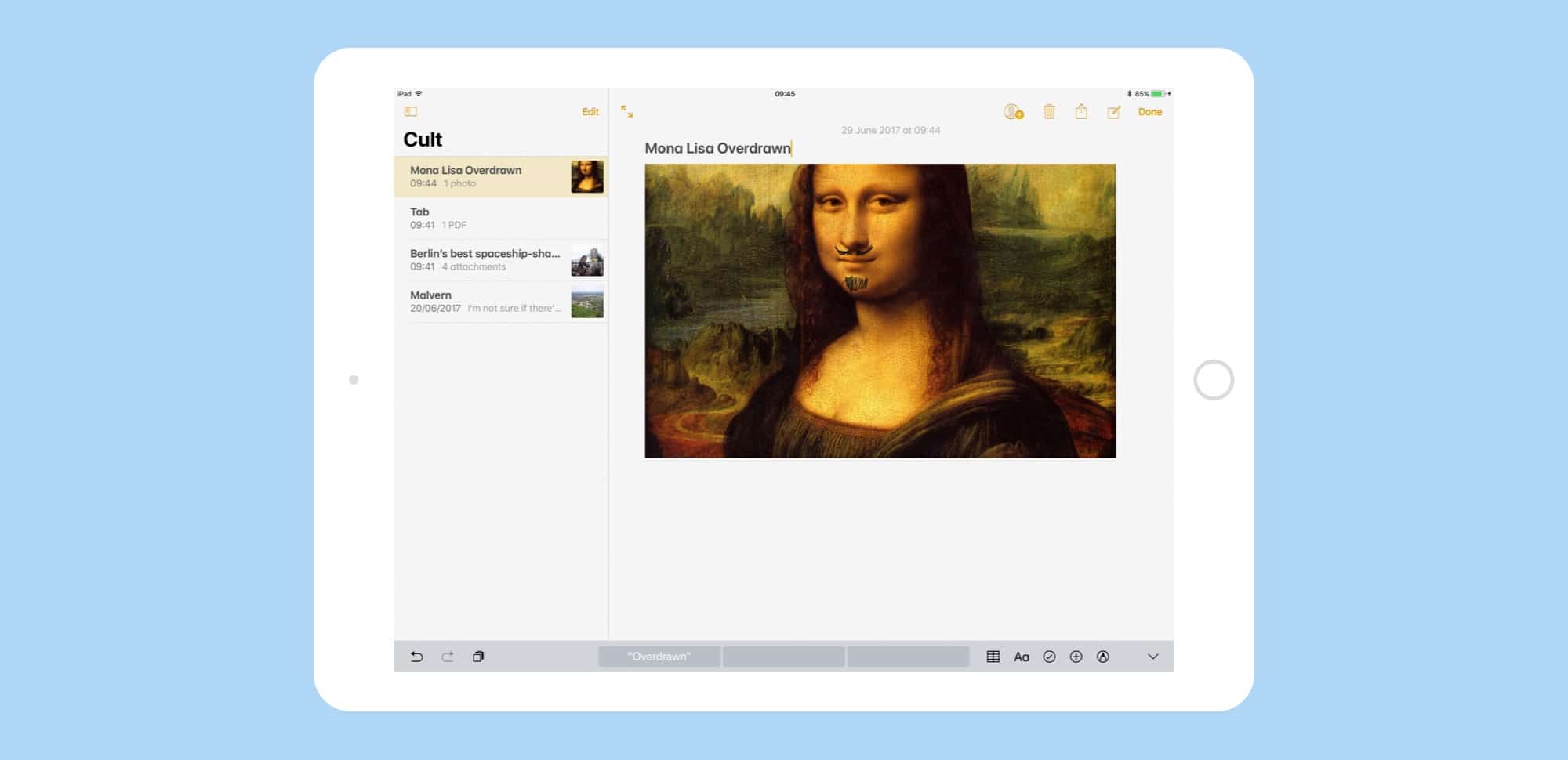1568x760 pixels.
Task: Compose a new note
Action: click(x=1113, y=112)
